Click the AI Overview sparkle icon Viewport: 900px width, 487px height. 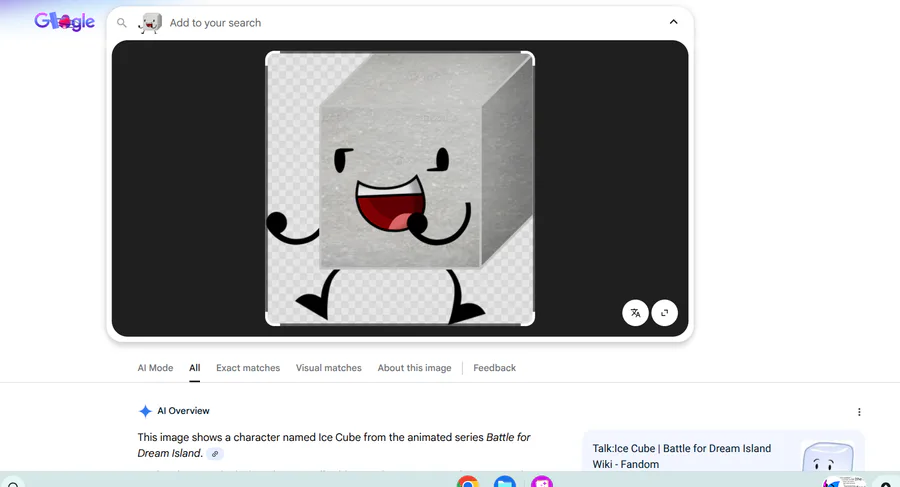pos(145,411)
